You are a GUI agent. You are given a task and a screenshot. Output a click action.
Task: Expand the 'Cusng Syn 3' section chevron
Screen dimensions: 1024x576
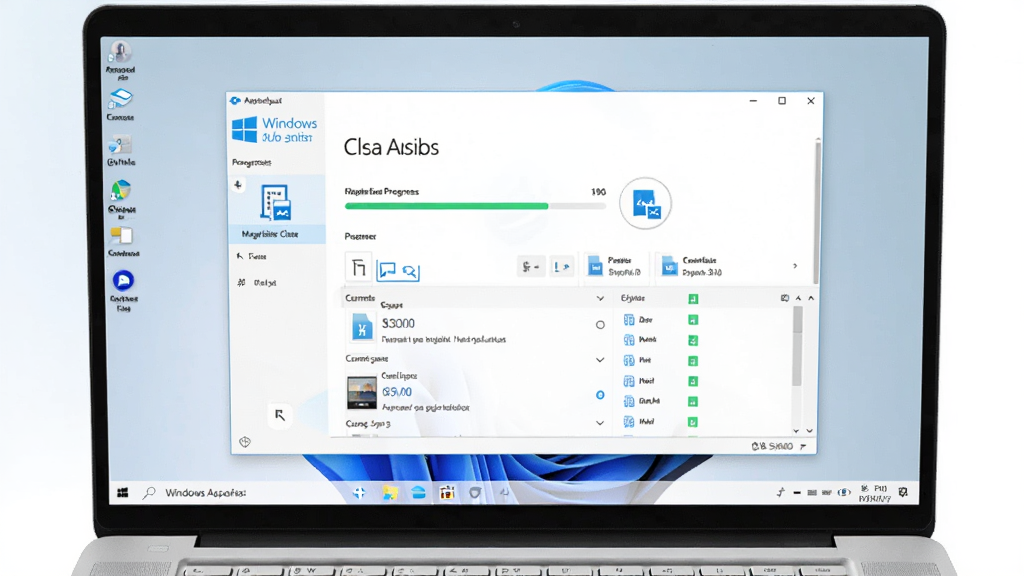pyautogui.click(x=600, y=423)
